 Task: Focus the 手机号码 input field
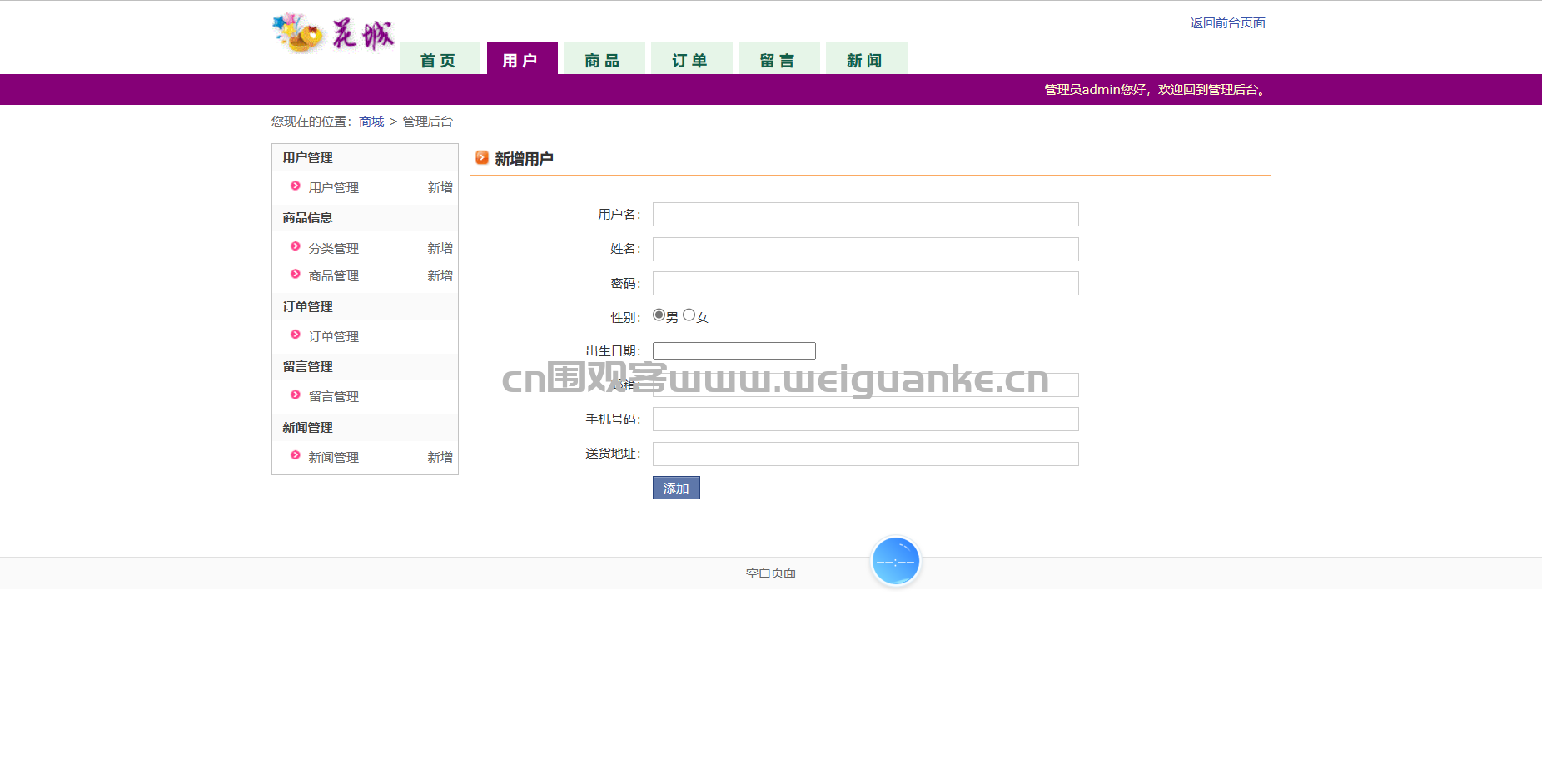pos(865,419)
